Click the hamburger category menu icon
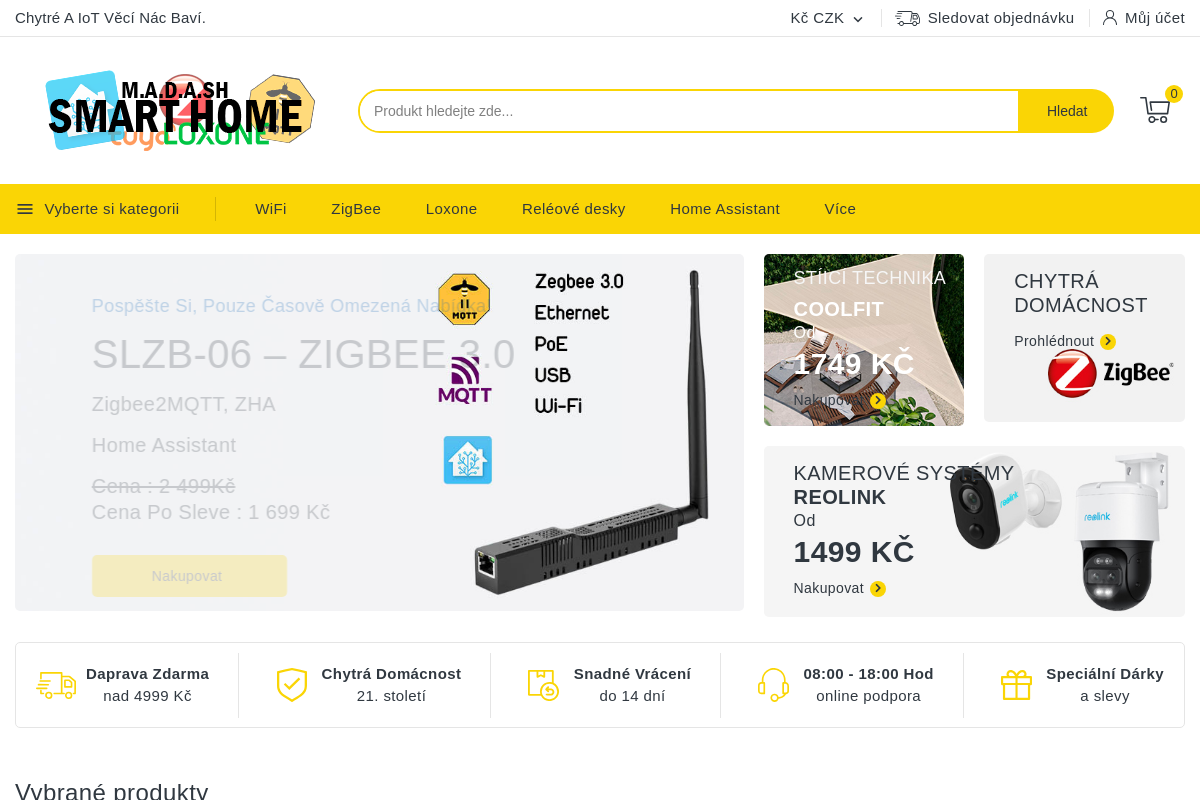This screenshot has height=800, width=1200. [25, 209]
